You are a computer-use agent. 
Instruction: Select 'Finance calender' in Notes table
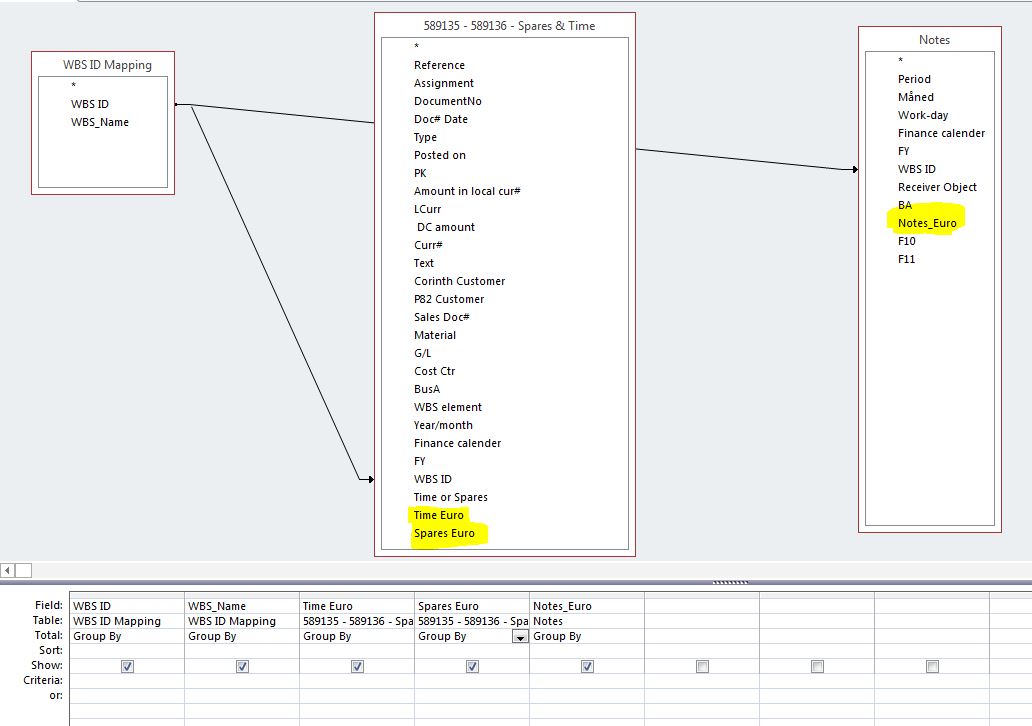[x=941, y=133]
